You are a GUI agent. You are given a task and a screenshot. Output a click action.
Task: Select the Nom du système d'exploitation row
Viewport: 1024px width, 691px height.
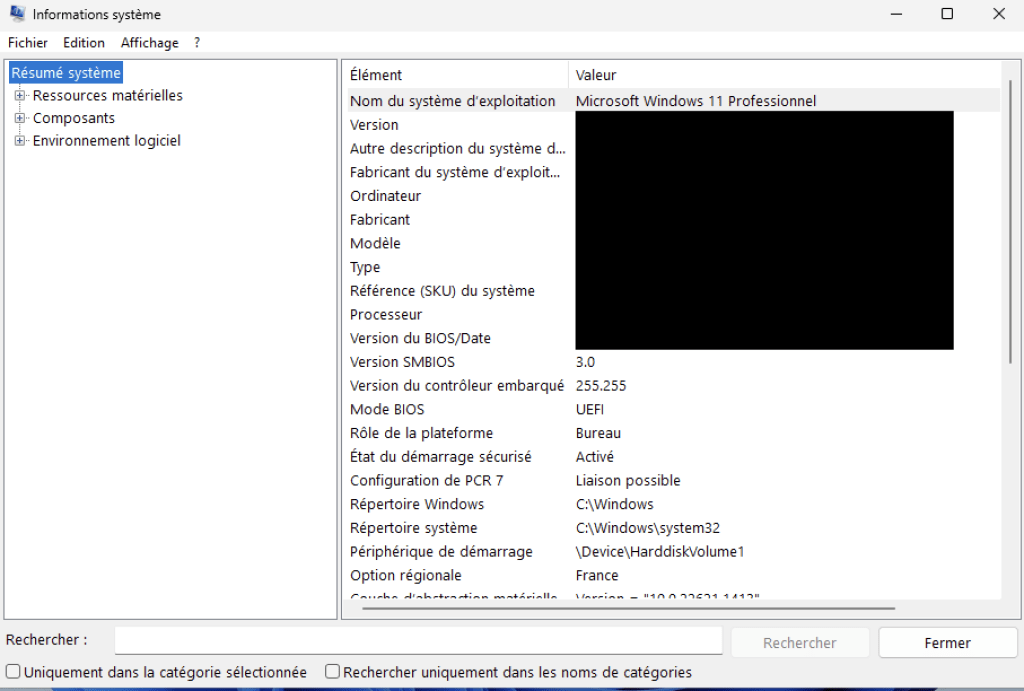pyautogui.click(x=673, y=101)
